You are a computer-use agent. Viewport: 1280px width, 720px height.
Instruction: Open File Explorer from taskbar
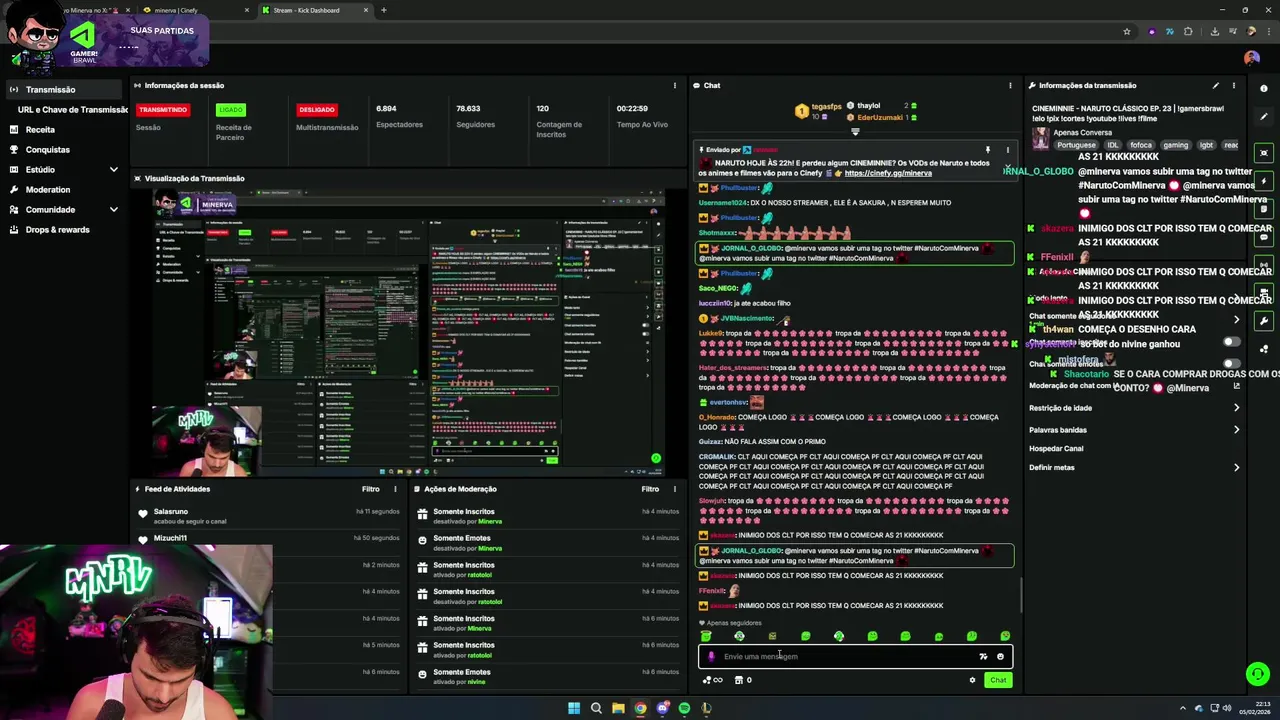(x=618, y=708)
